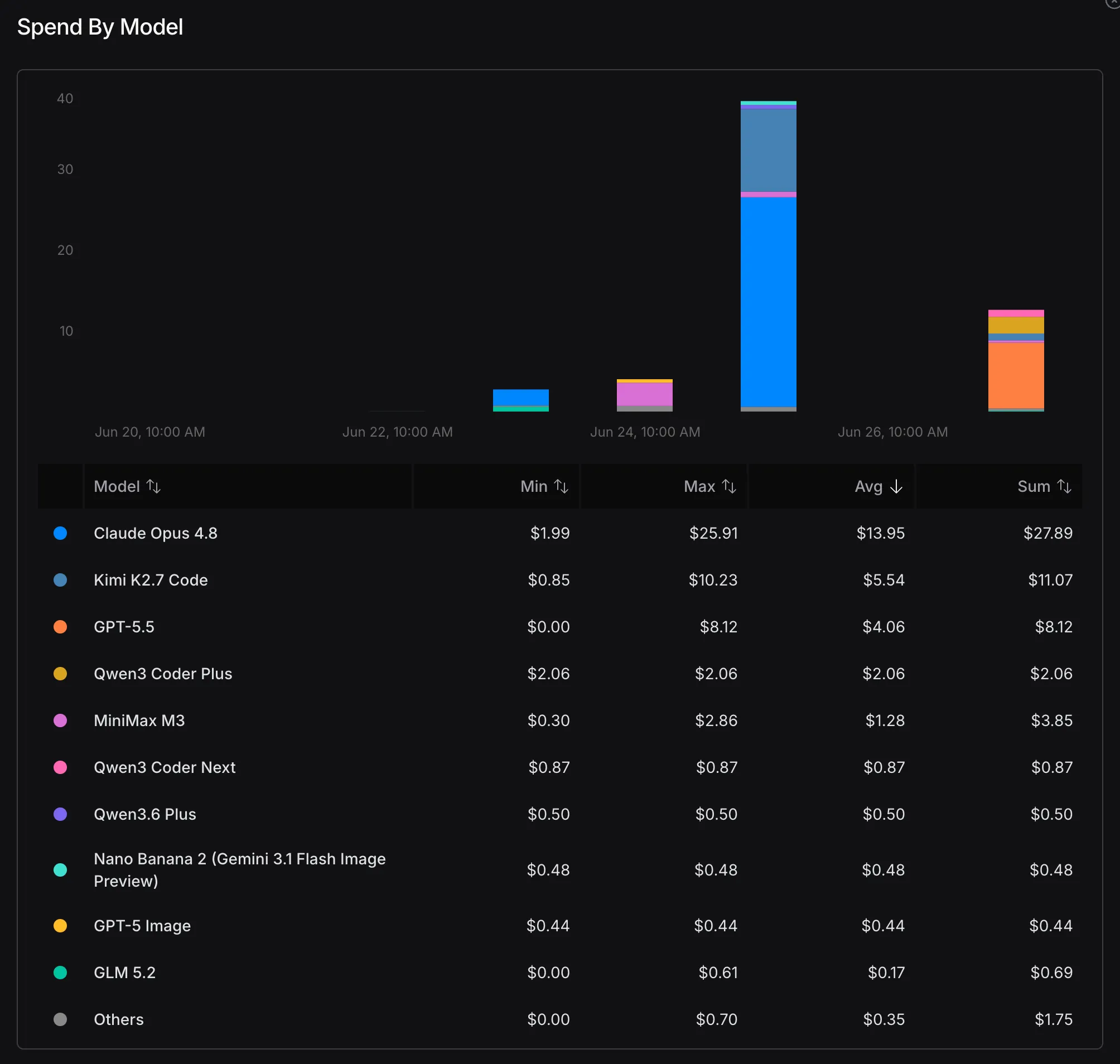Screen dimensions: 1120x1064
Task: Click the Claude Opus 4.8 blue legend dot
Action: click(x=60, y=533)
